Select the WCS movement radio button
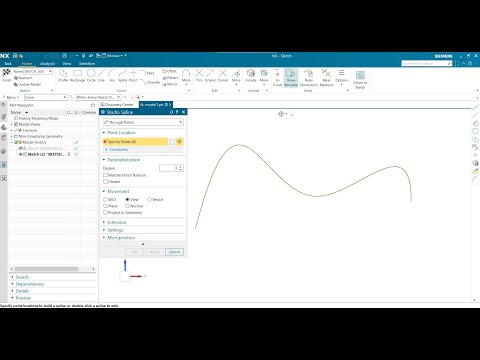This screenshot has height=360, width=480. (x=105, y=199)
